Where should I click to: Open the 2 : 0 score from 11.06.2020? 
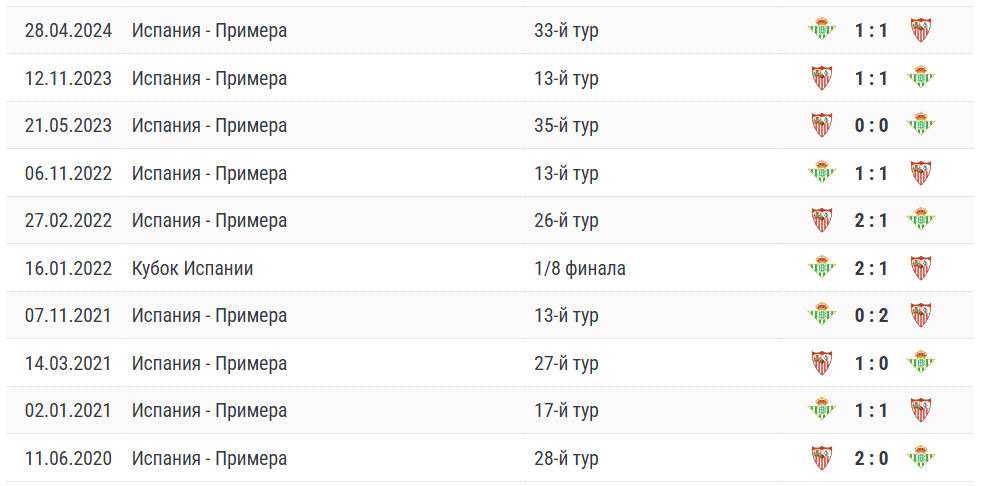coord(871,458)
